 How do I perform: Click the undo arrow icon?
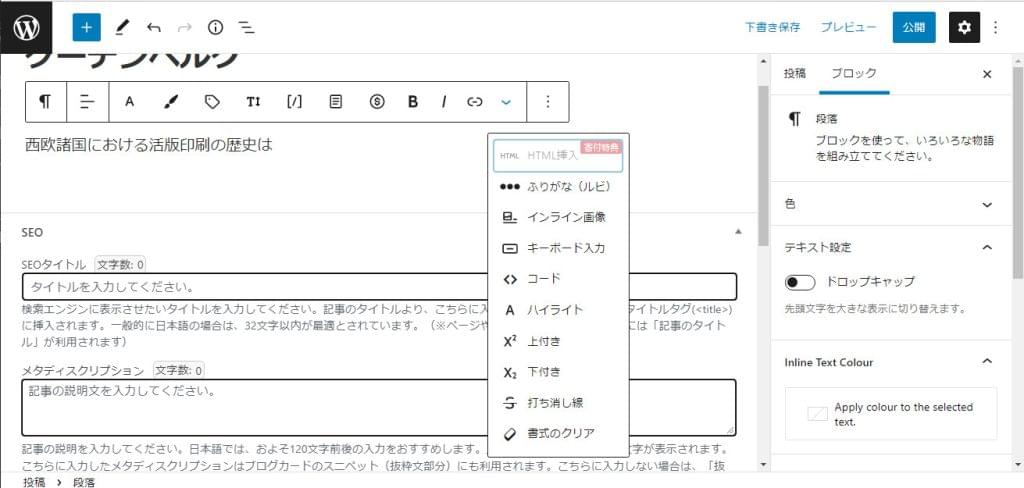(153, 27)
